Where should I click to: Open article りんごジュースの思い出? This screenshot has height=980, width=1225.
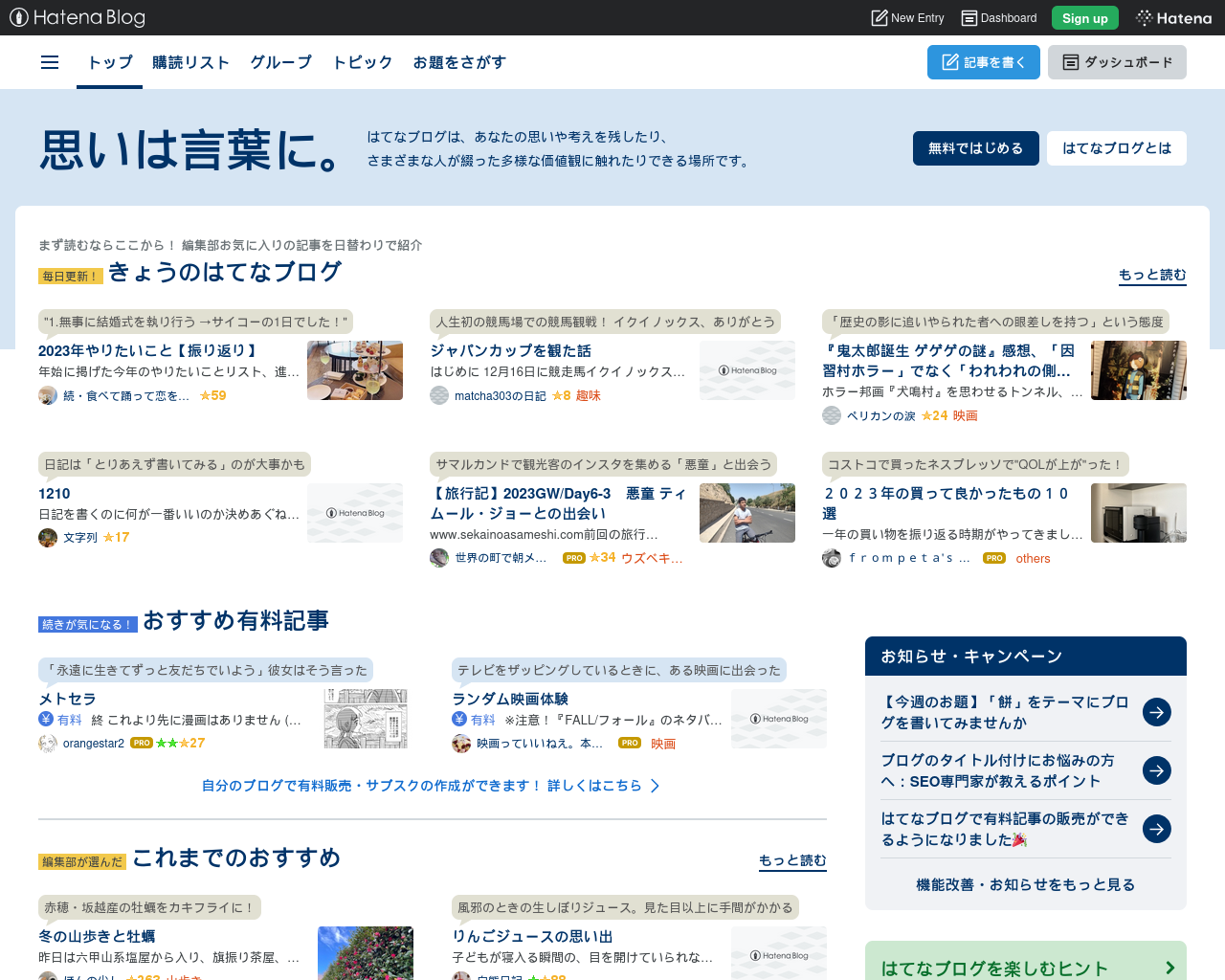click(532, 936)
